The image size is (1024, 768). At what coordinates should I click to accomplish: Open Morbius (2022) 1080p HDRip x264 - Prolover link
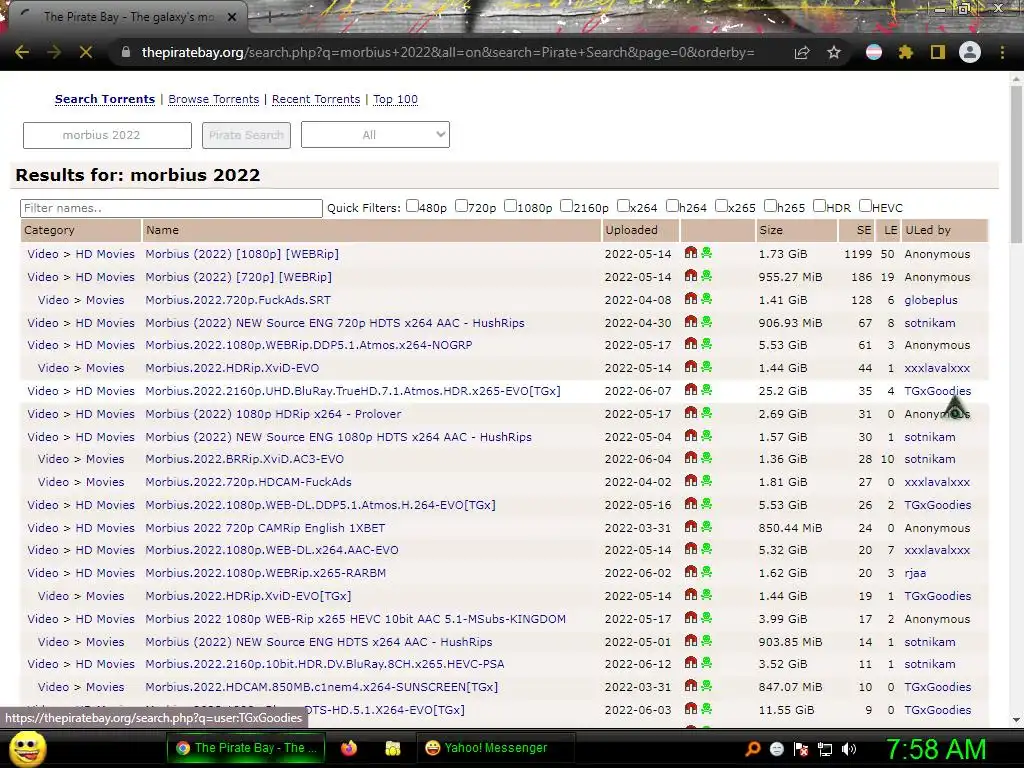(273, 413)
